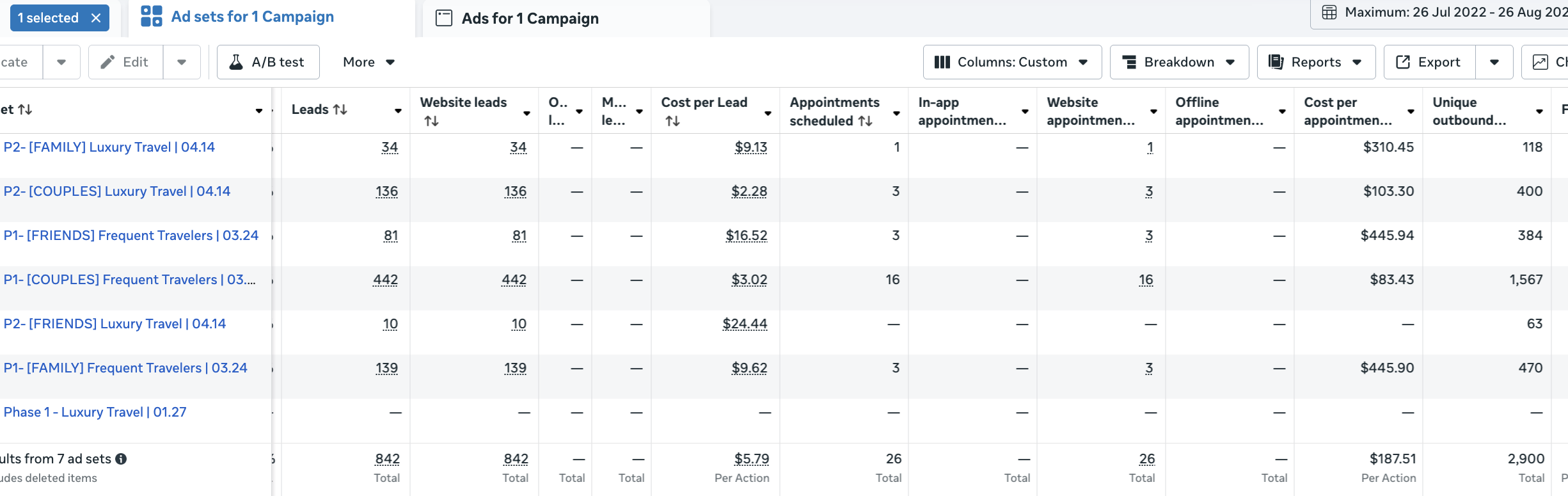Open P2- [COUPLES] Luxury Travel ad set

[117, 191]
